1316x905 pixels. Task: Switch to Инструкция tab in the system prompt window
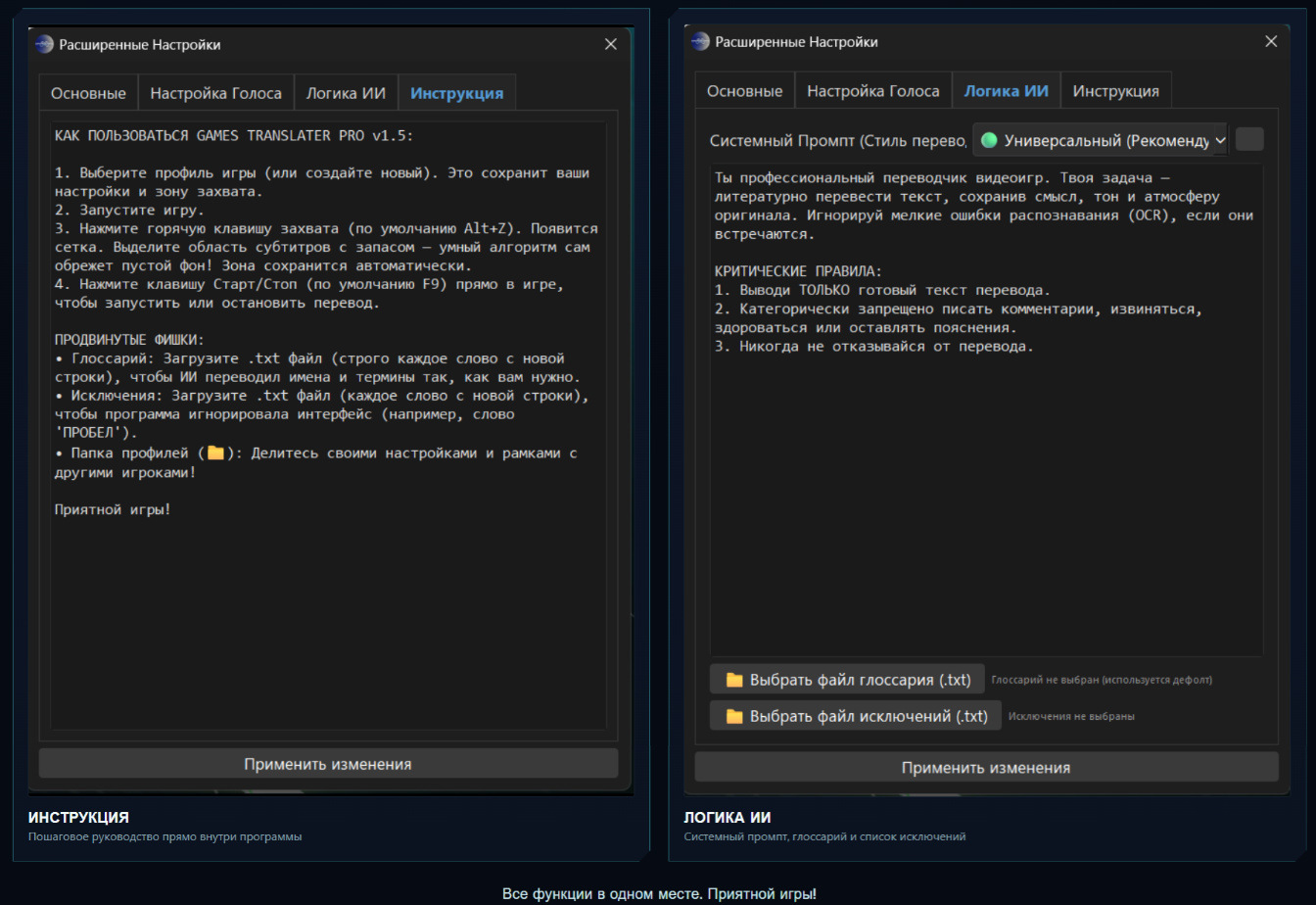(x=1115, y=90)
